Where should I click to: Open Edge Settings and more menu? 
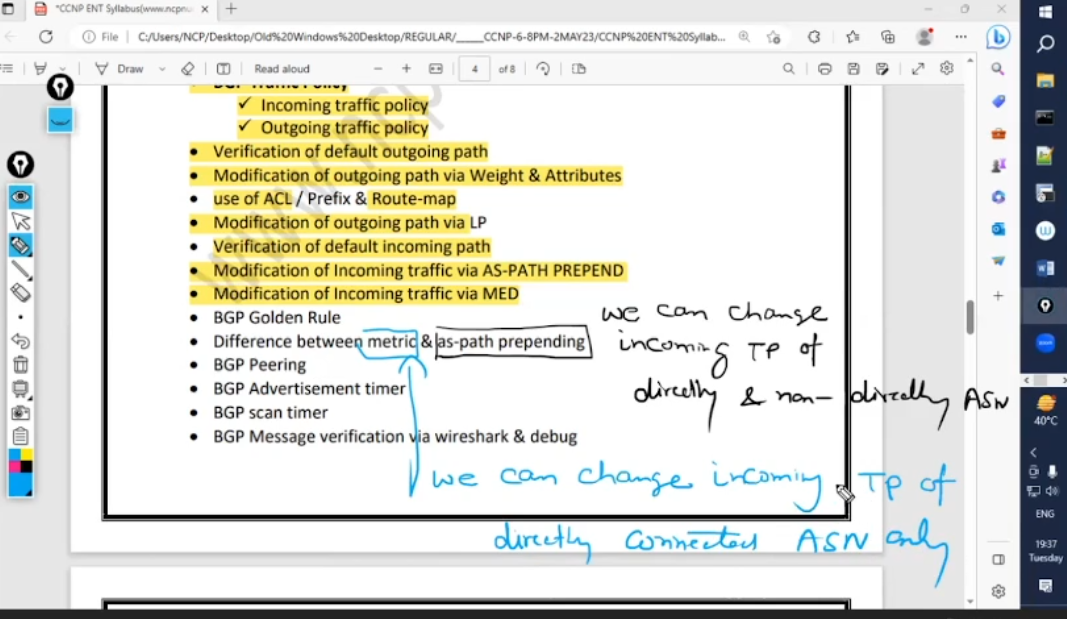(x=961, y=37)
